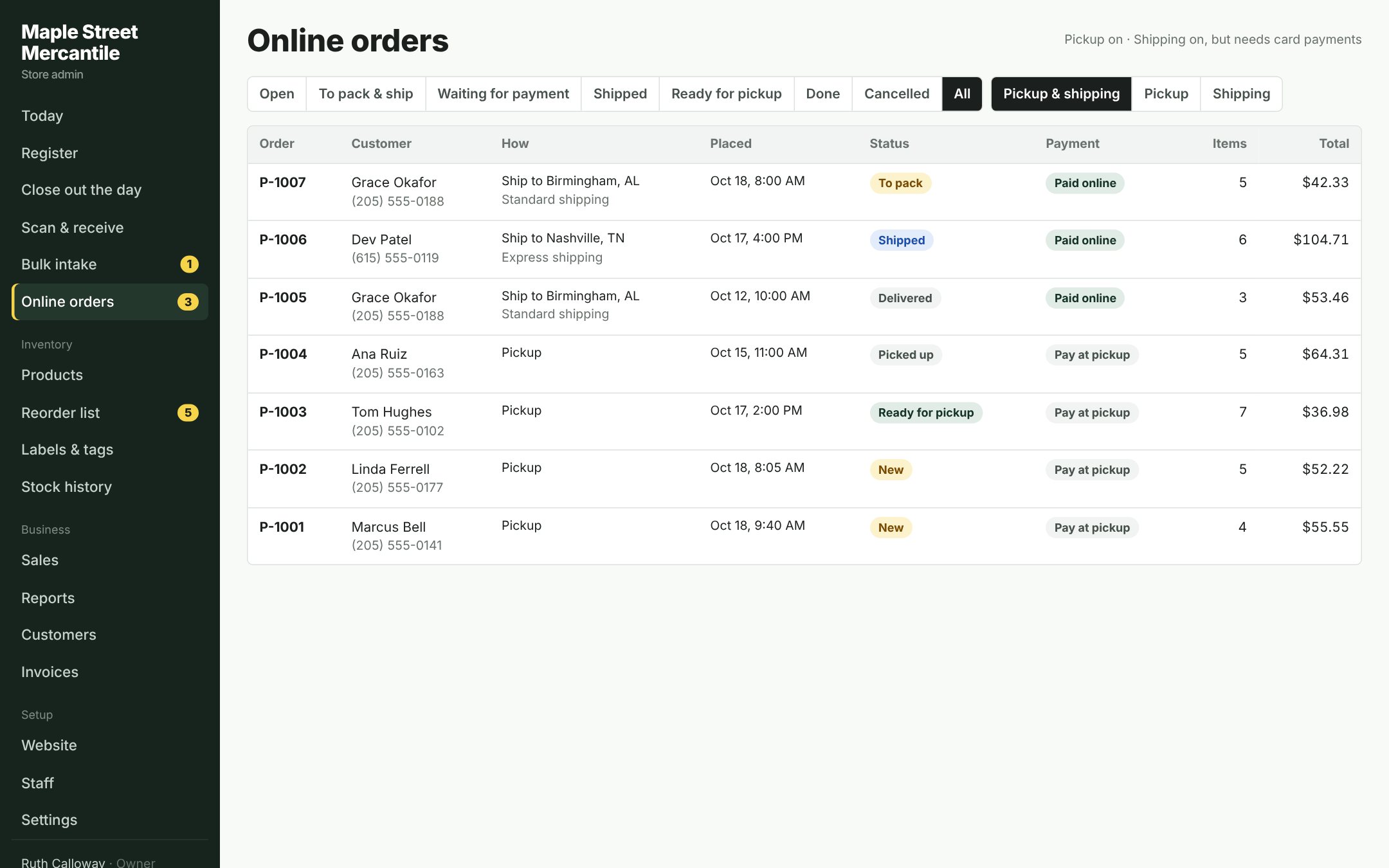Open Staff settings page
Screen dimensions: 1389x868
pos(109,783)
